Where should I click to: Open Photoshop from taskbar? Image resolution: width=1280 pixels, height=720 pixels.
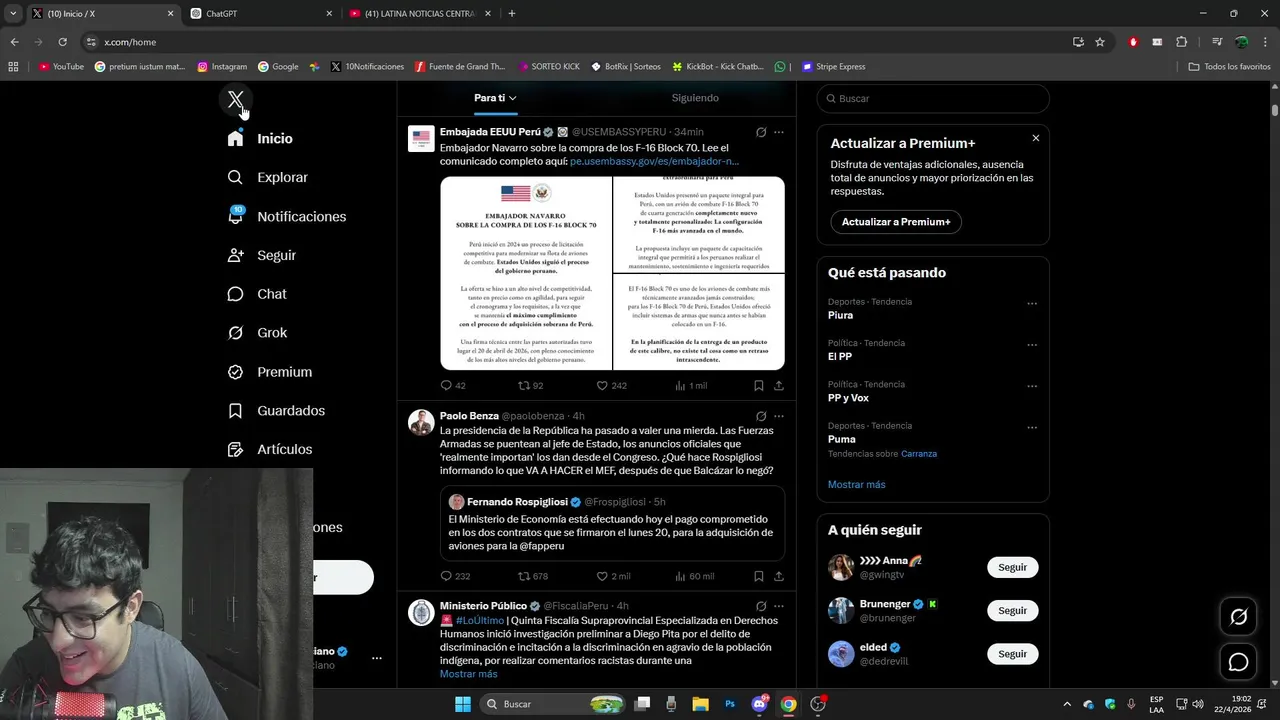tap(730, 704)
